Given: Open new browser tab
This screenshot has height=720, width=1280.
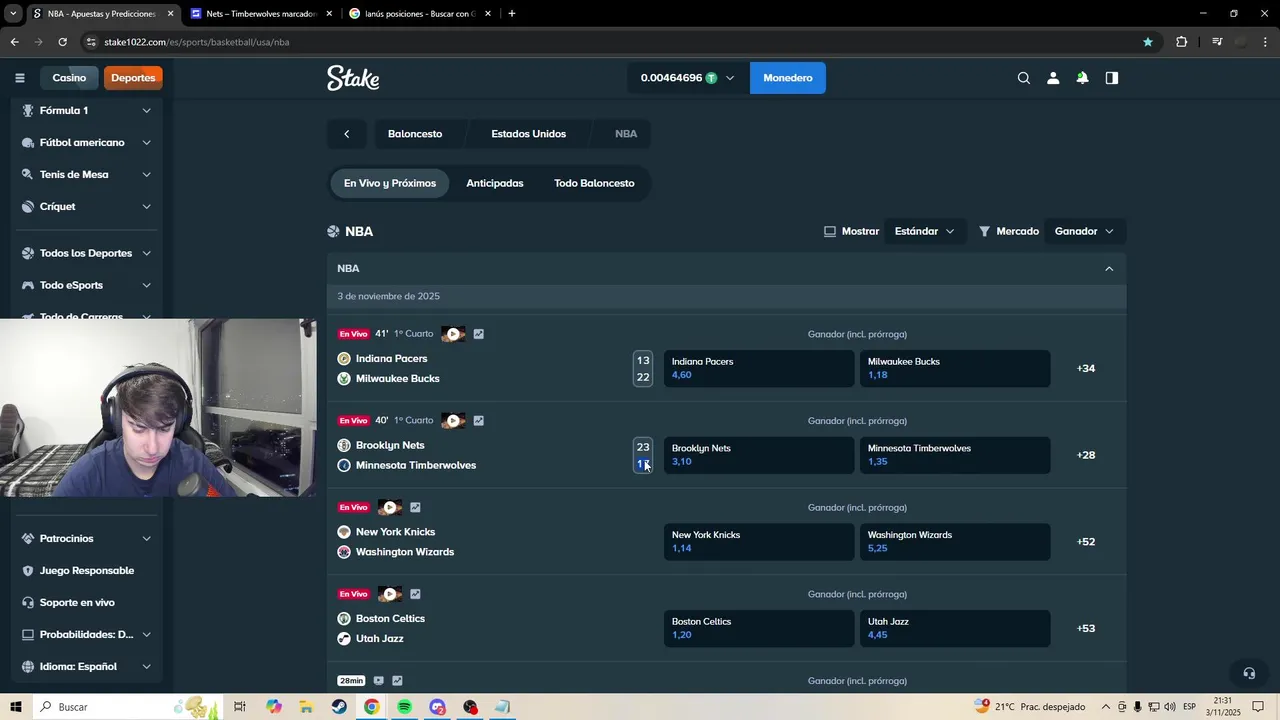Looking at the screenshot, I should click(512, 14).
